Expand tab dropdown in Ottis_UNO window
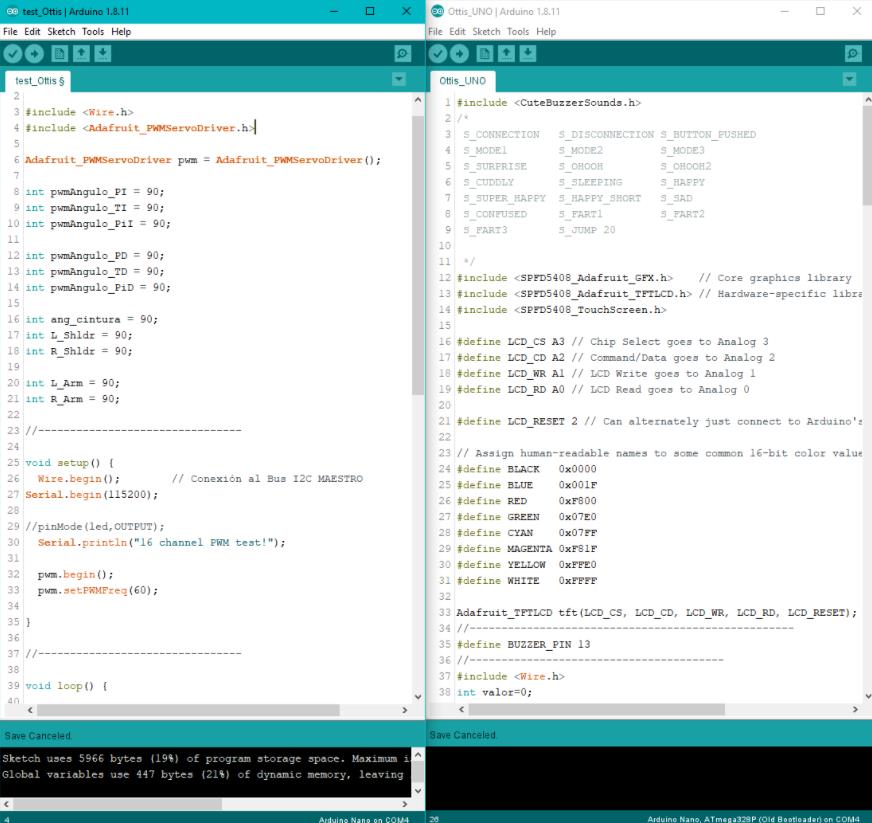Image resolution: width=872 pixels, height=823 pixels. tap(849, 79)
